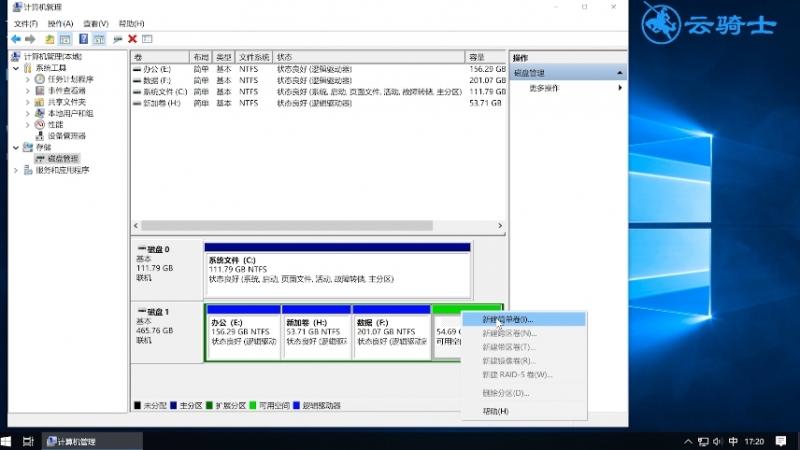The width and height of the screenshot is (800, 450).
Task: Click the 磁盘 1 disk label box
Action: point(167,333)
